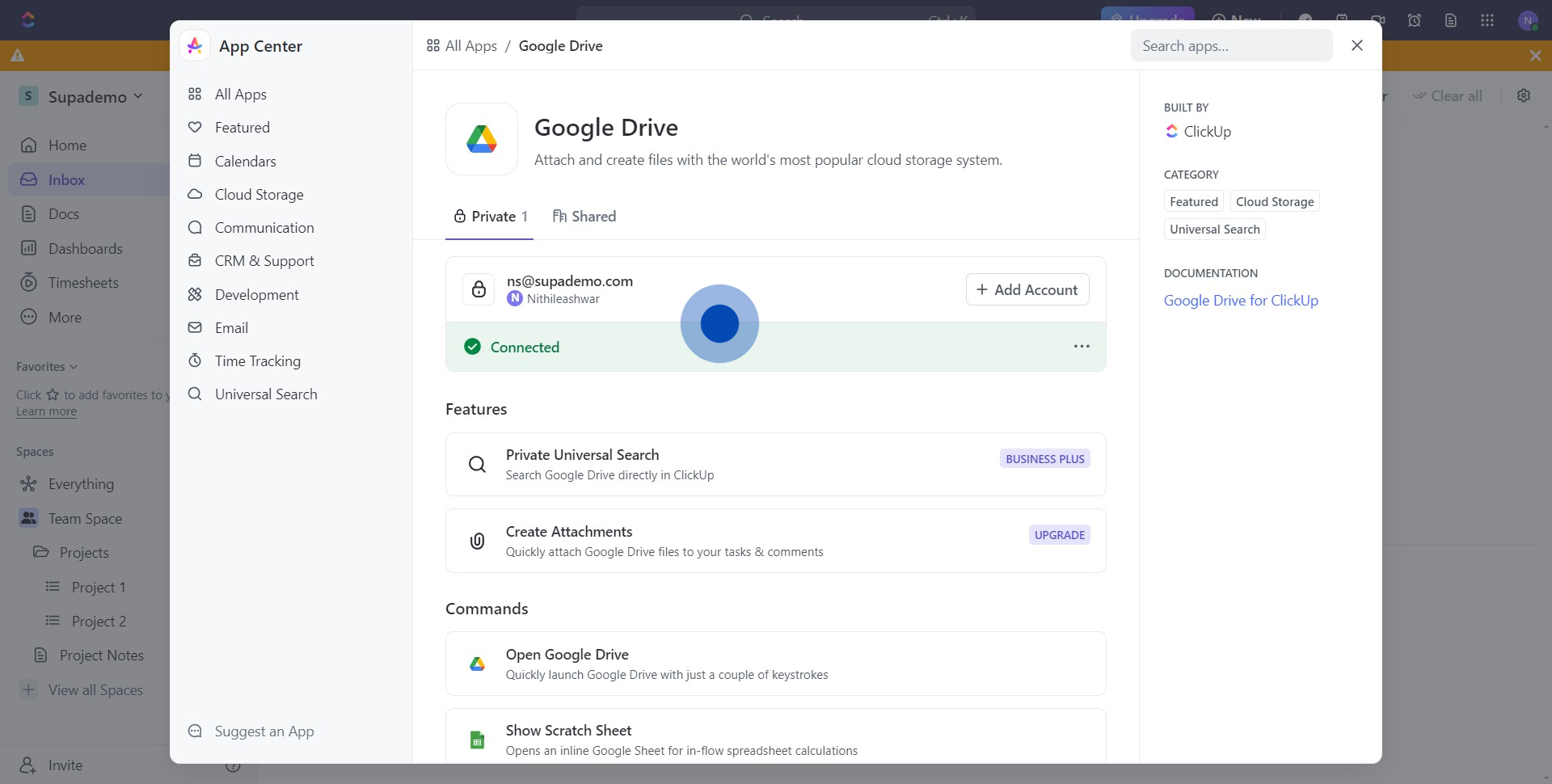Screen dimensions: 1552x784
Task: Select Cloud Storage category in sidebar
Action: 259,195
